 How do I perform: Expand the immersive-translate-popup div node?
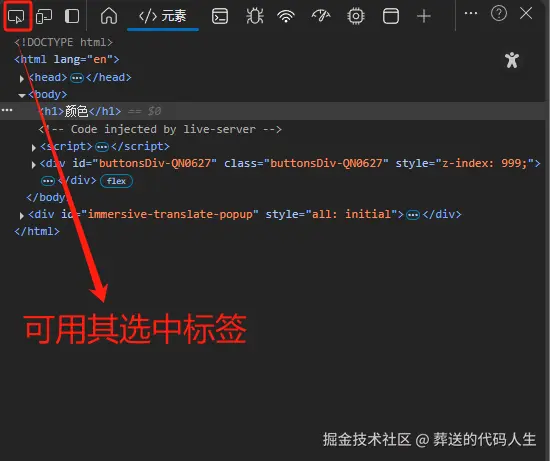(x=22, y=215)
